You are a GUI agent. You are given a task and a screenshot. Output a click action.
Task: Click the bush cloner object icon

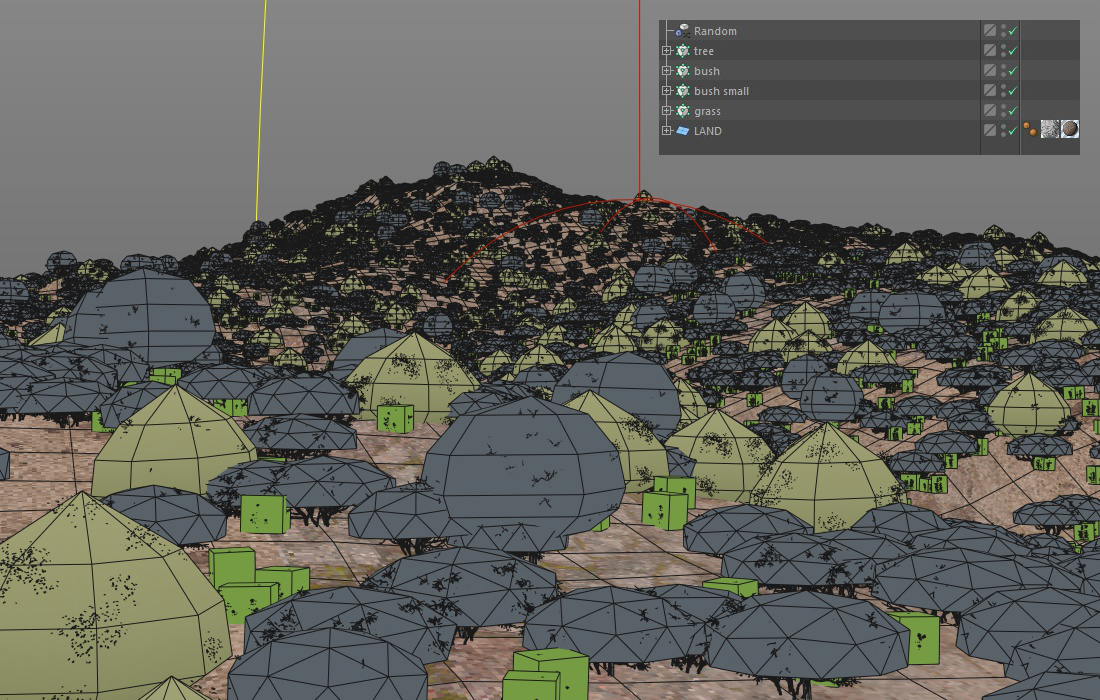coord(683,71)
